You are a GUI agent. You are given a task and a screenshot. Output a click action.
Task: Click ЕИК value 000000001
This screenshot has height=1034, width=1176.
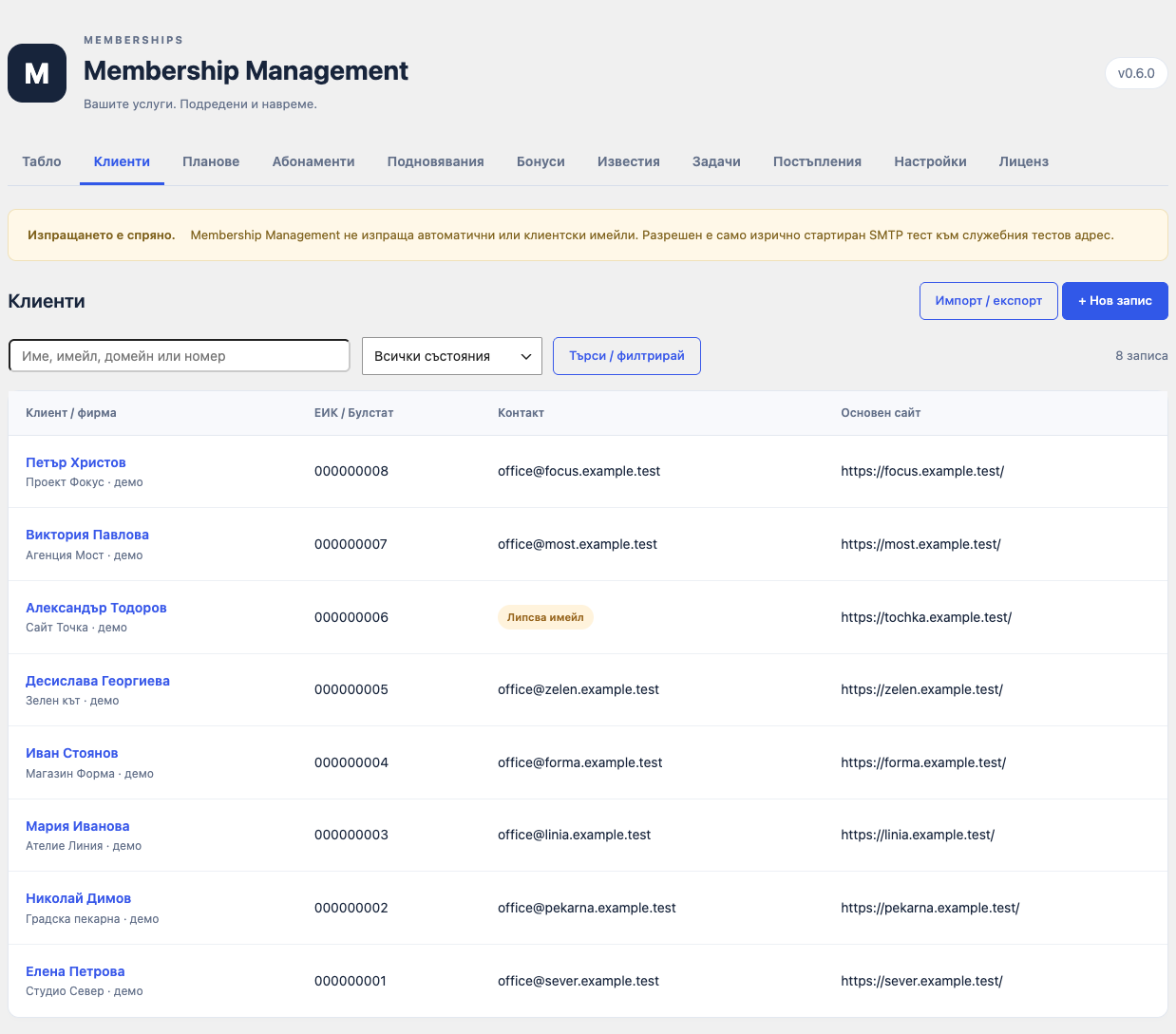point(351,981)
